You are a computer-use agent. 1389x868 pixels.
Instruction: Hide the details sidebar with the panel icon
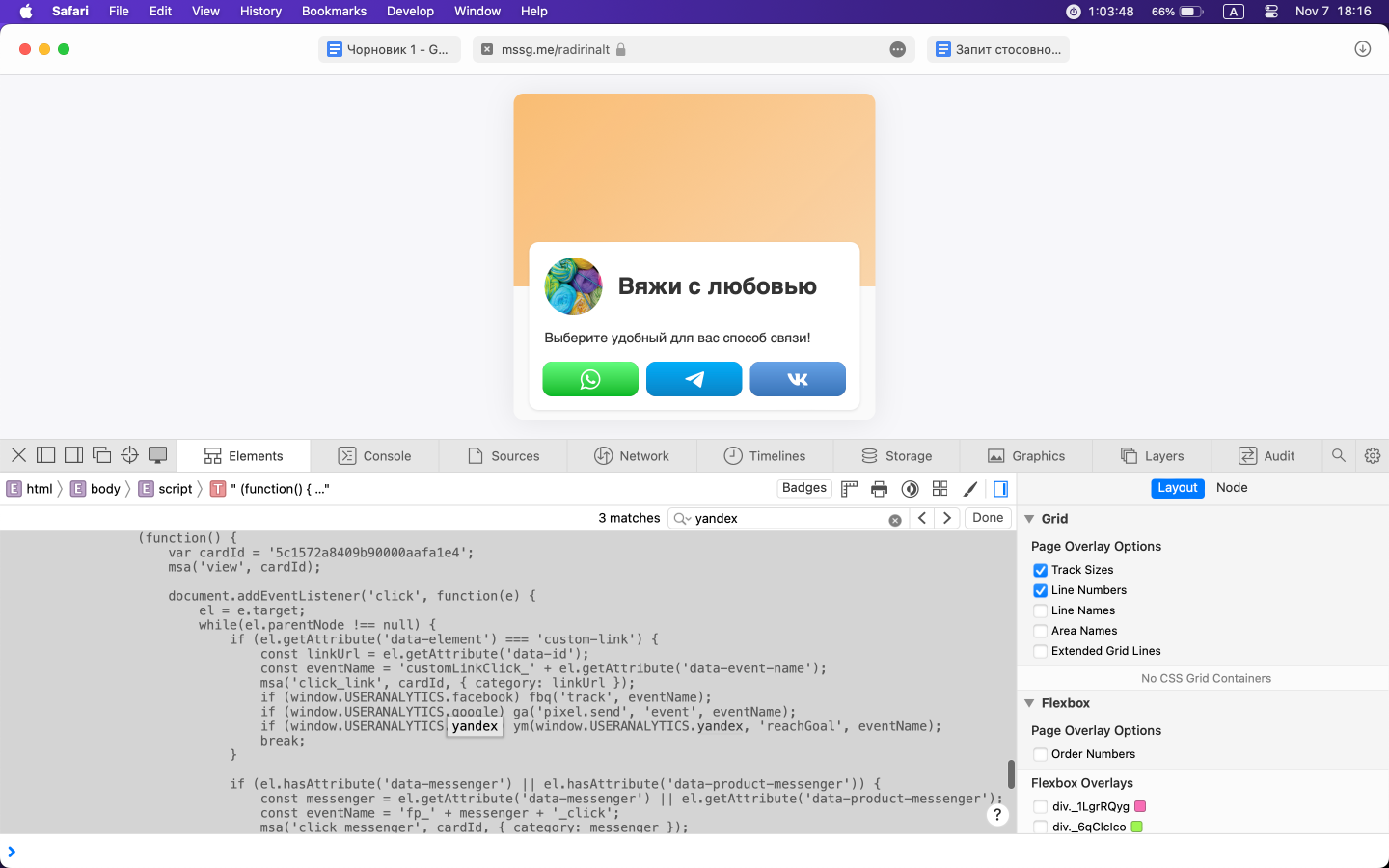(x=1000, y=489)
